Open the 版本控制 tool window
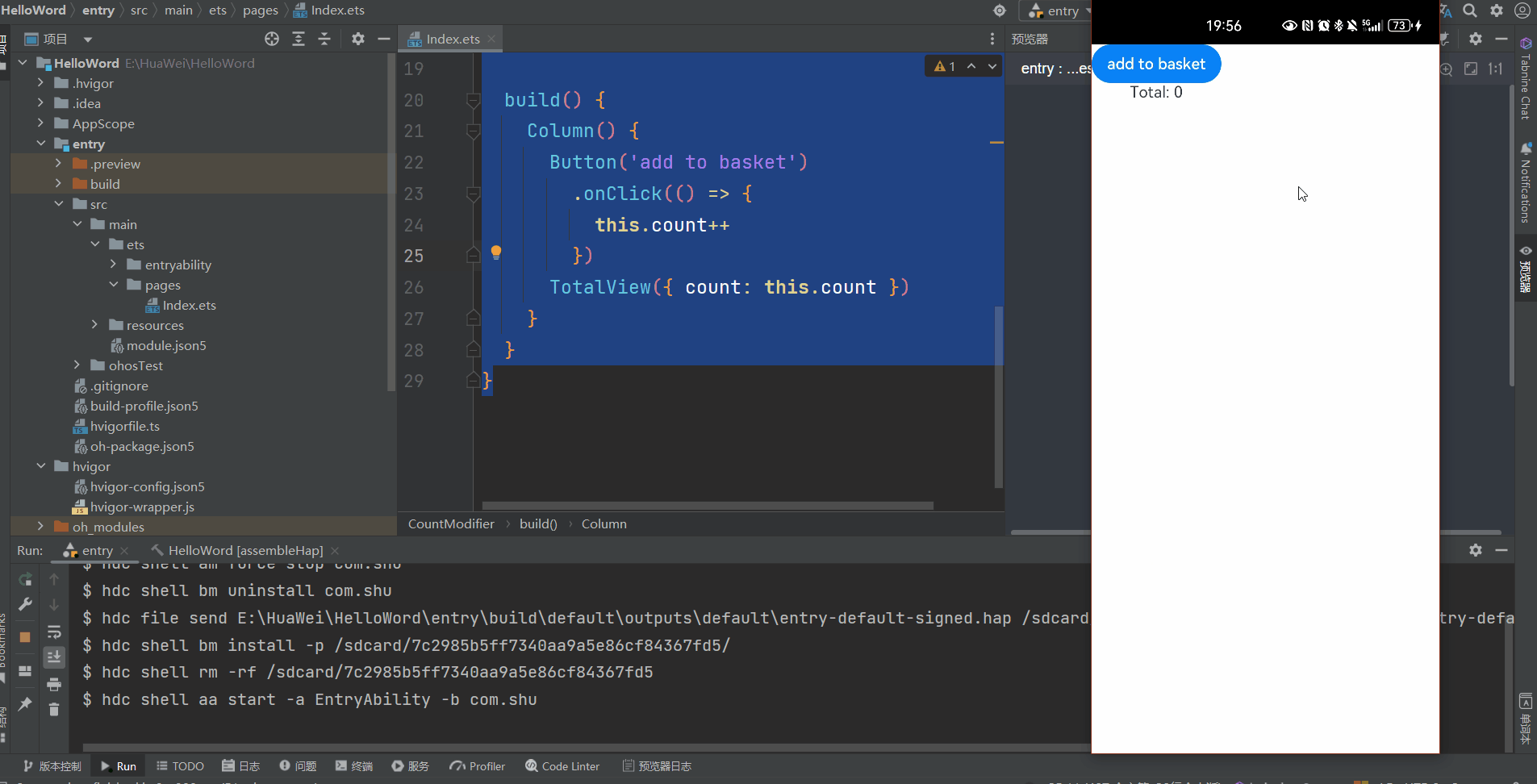Screen dimensions: 1537x784 (52, 766)
